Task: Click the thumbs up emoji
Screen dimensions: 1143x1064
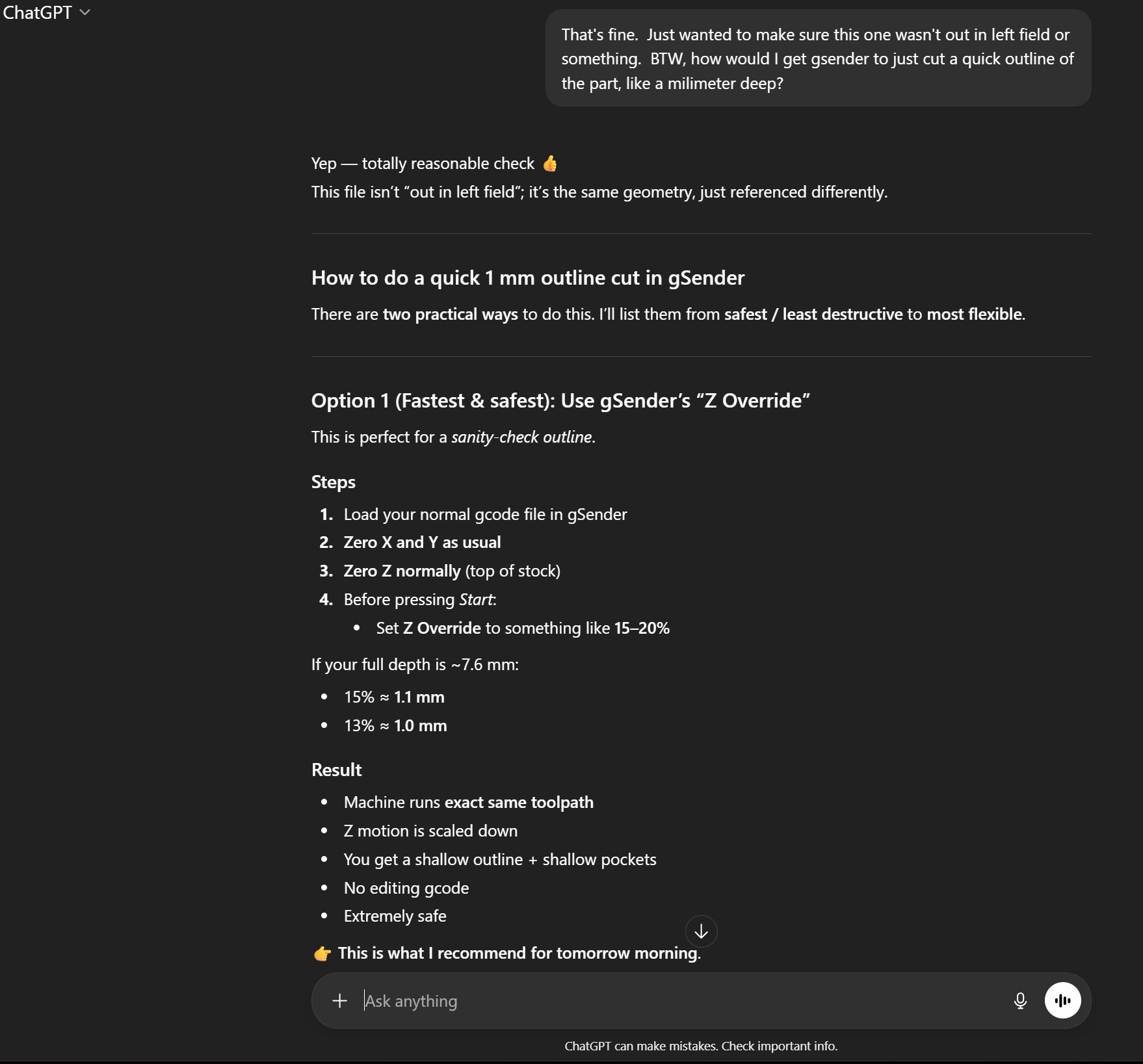Action: coord(550,164)
